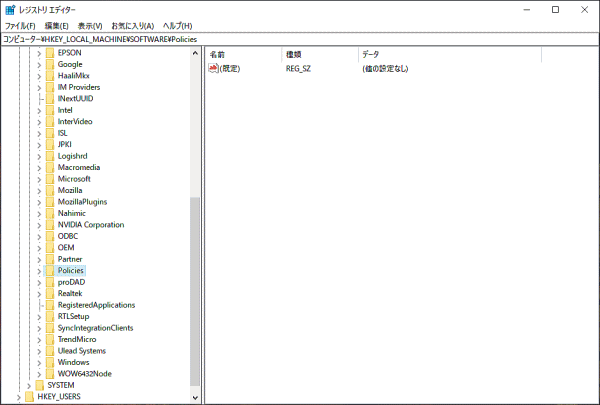Screen dimensions: 600x405
Task: Click the folder icon next to Mozilla
Action: (50, 190)
